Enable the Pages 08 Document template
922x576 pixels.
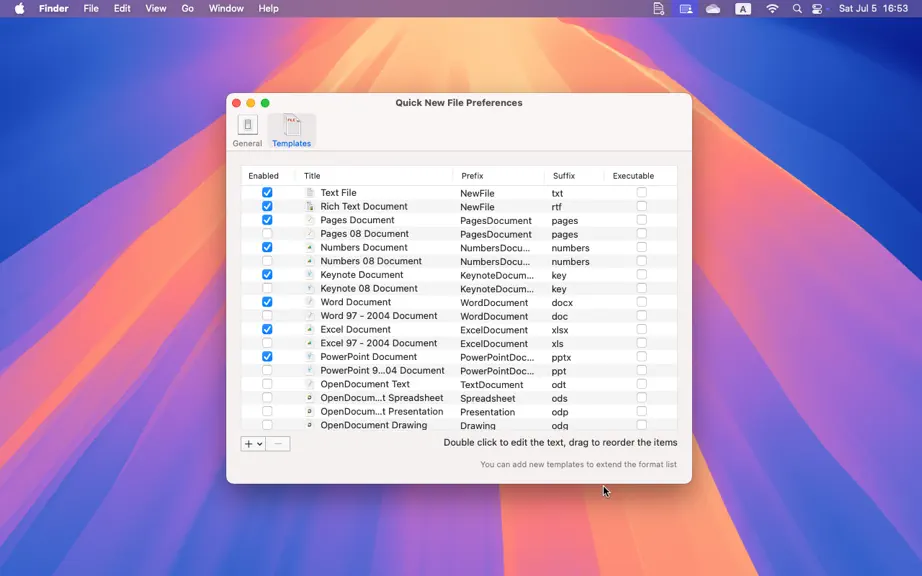click(x=267, y=233)
